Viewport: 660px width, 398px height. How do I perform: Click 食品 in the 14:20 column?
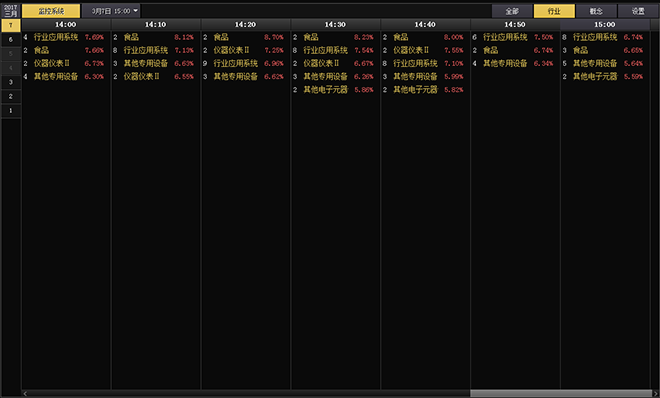221,37
